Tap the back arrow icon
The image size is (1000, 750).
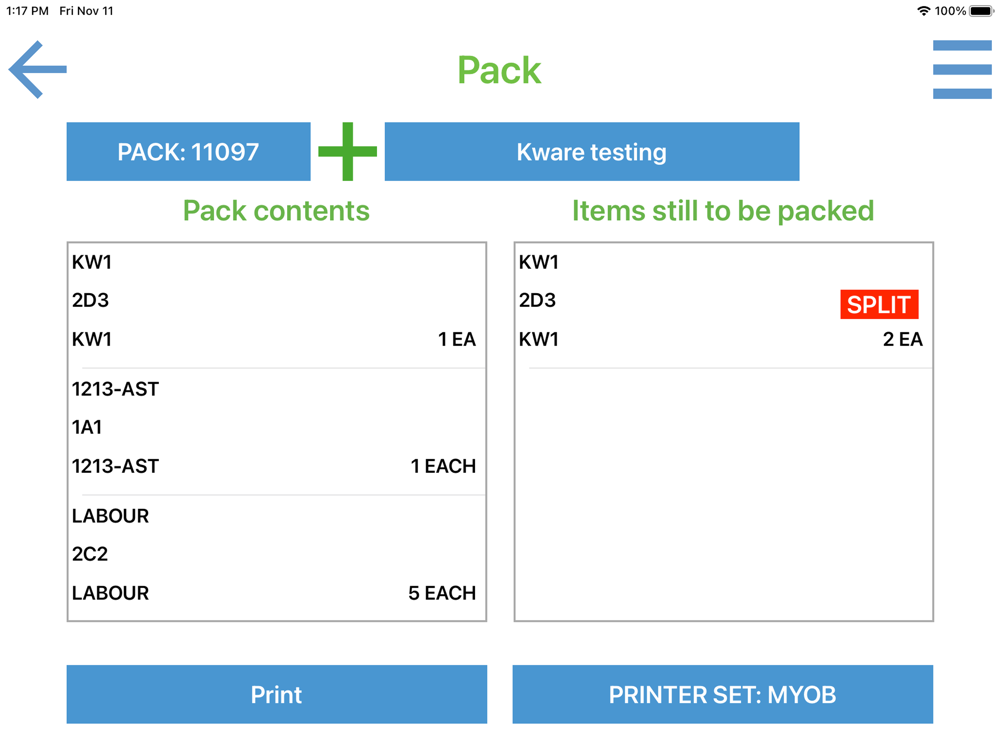(38, 69)
